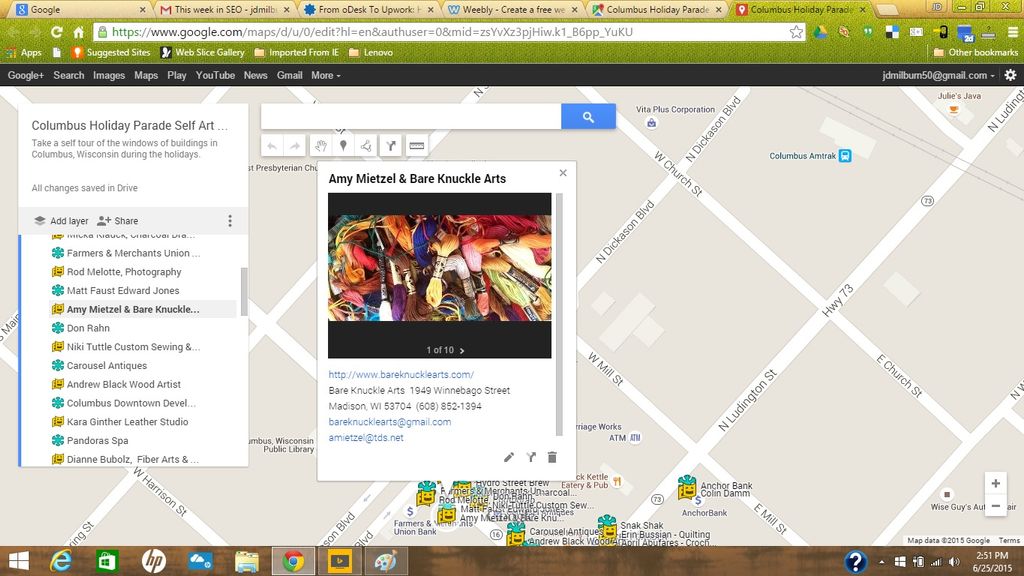Image resolution: width=1024 pixels, height=576 pixels.
Task: Click the bareknucklearts@gmail.com email link
Action: pos(390,422)
